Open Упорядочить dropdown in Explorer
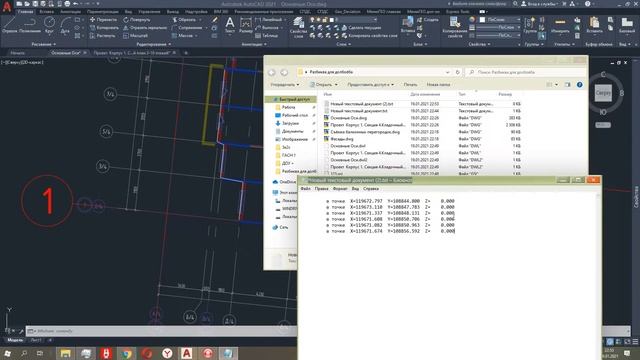Screen dimensions: 640x360 (x=284, y=84)
